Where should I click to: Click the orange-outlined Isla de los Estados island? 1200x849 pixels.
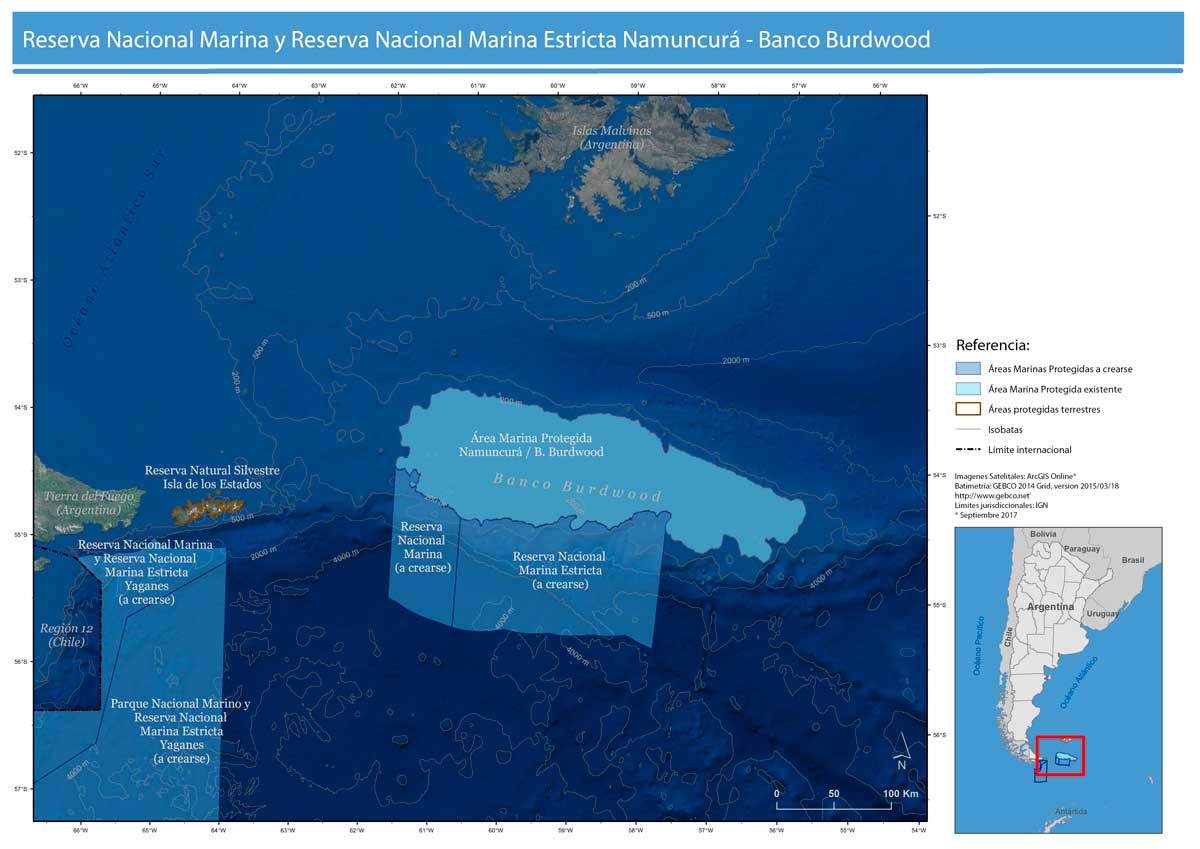pyautogui.click(x=208, y=512)
